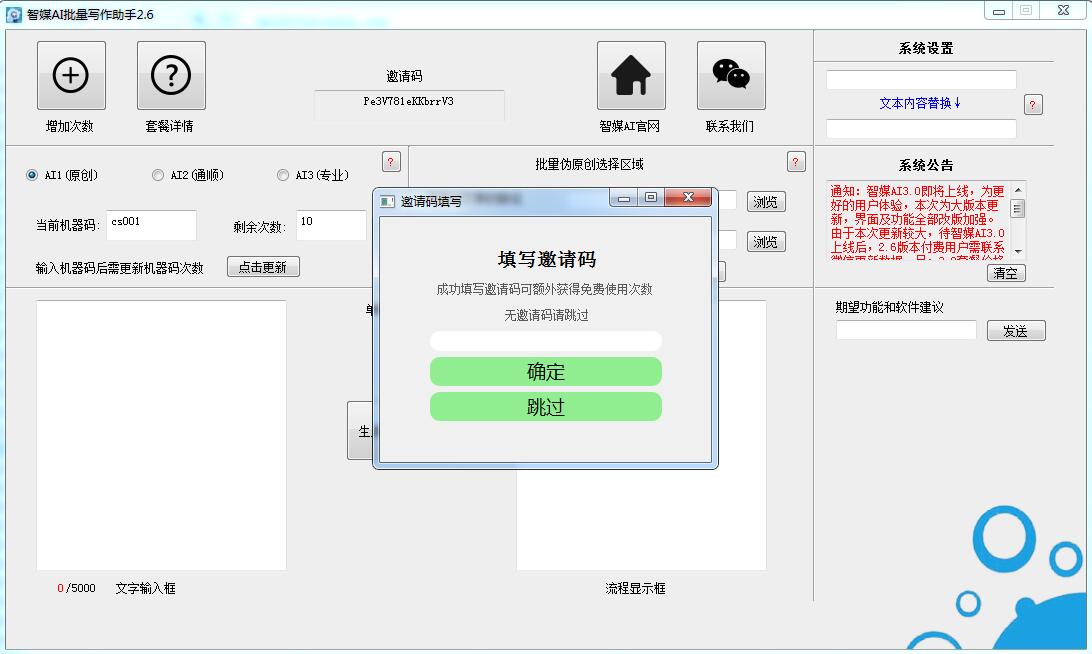Click the 联系我们 WeChat icon
The width and height of the screenshot is (1092, 654).
[731, 75]
